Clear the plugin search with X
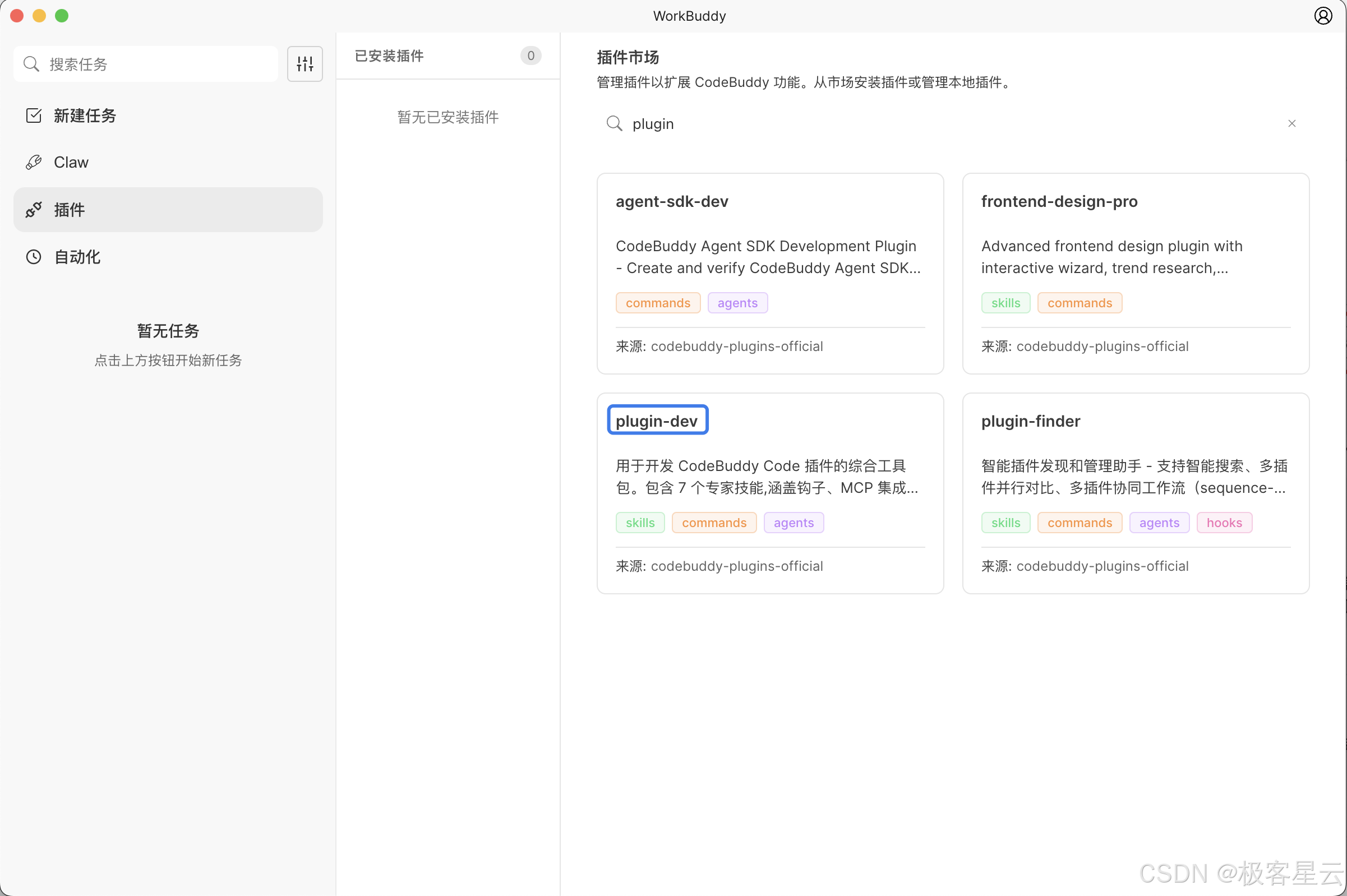Viewport: 1347px width, 896px height. pos(1291,123)
